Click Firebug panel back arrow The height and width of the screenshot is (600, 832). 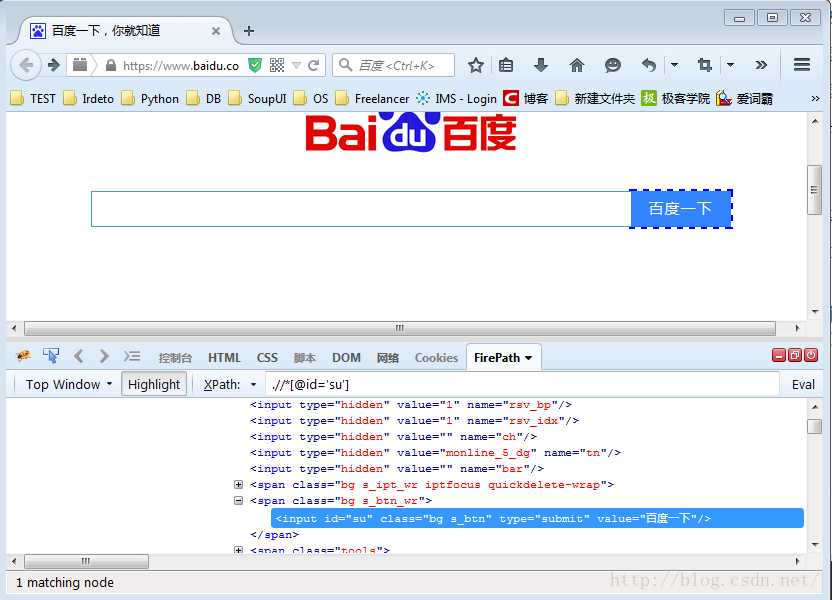79,356
